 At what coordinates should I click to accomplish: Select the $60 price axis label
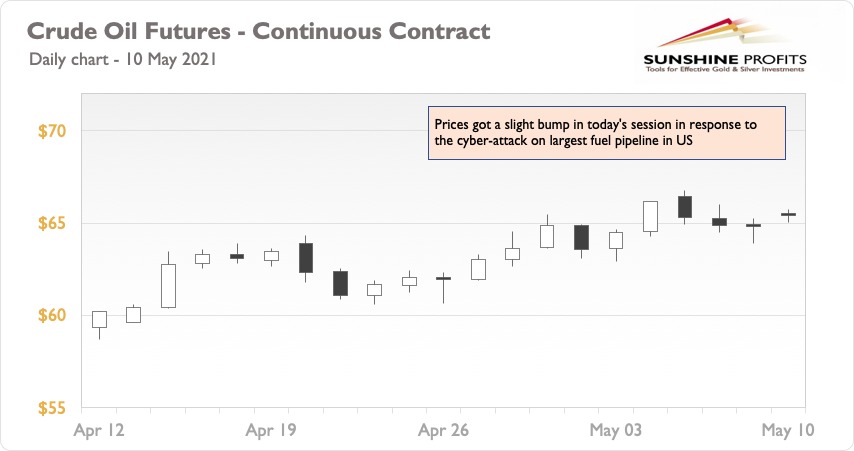click(52, 315)
